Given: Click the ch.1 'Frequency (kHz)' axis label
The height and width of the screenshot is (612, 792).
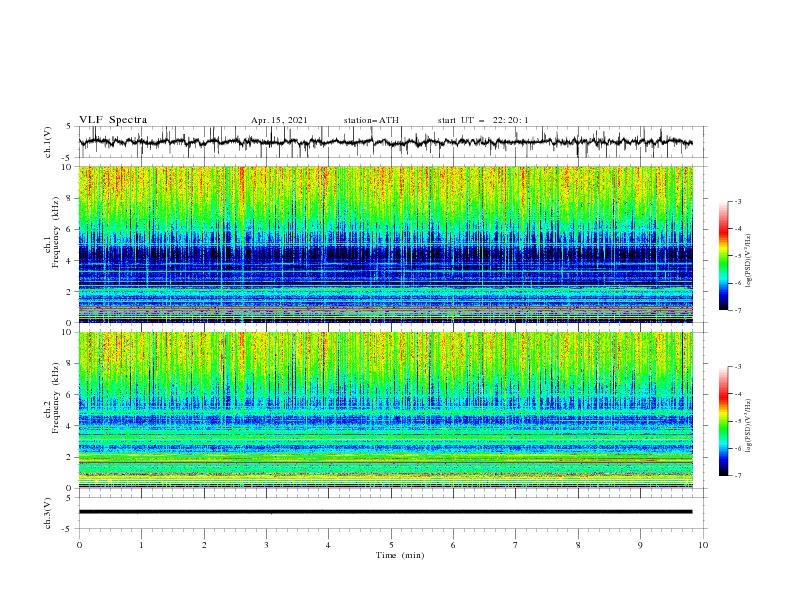Looking at the screenshot, I should 56,232.
